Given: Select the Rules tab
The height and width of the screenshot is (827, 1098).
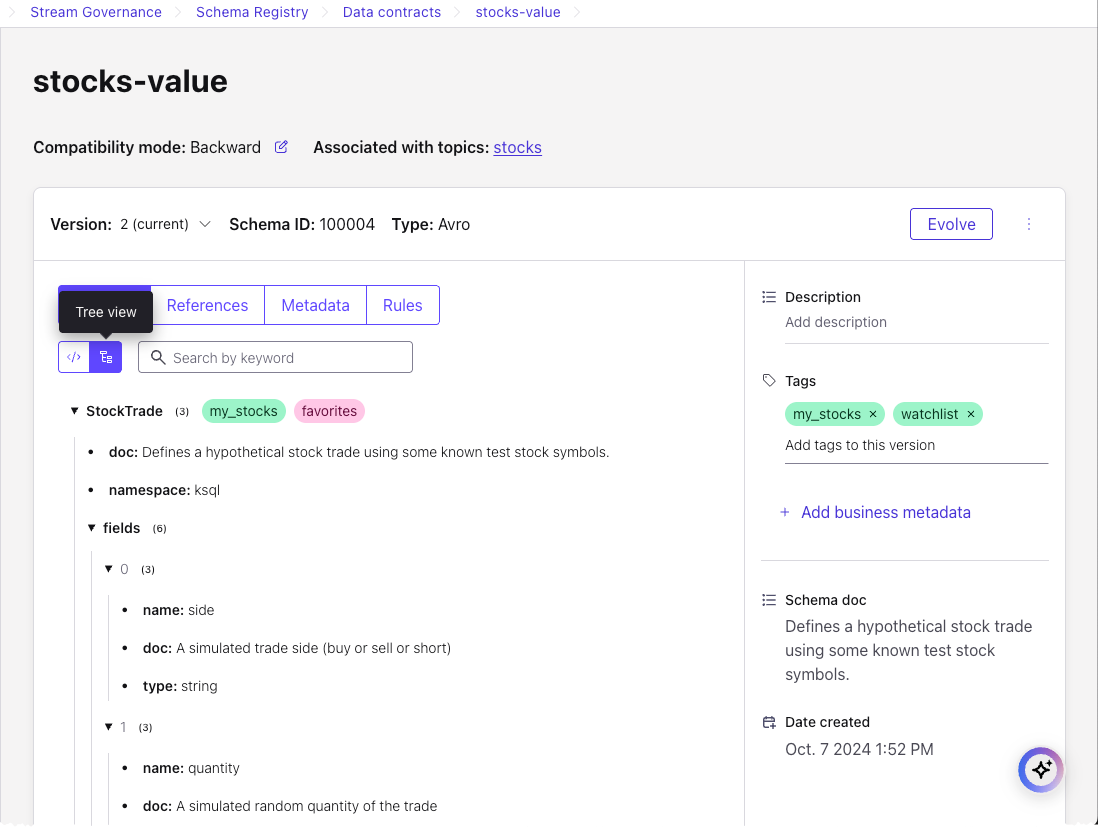Looking at the screenshot, I should tap(402, 305).
